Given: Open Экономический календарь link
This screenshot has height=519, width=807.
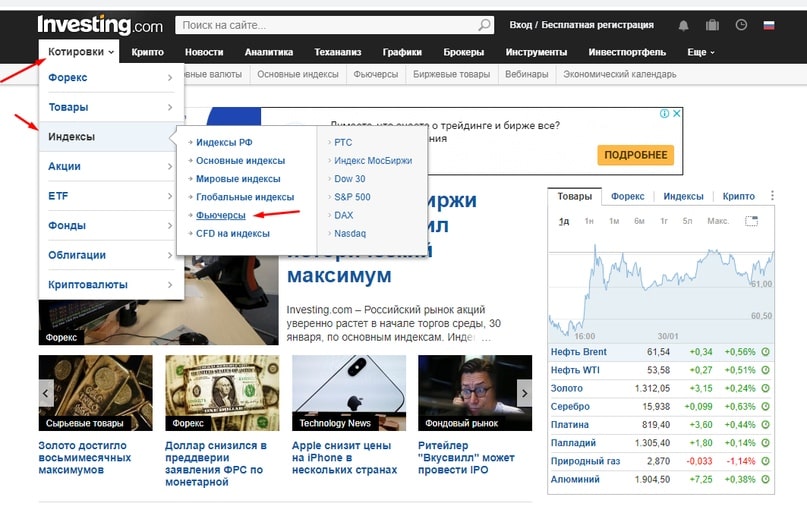Looking at the screenshot, I should [x=620, y=74].
